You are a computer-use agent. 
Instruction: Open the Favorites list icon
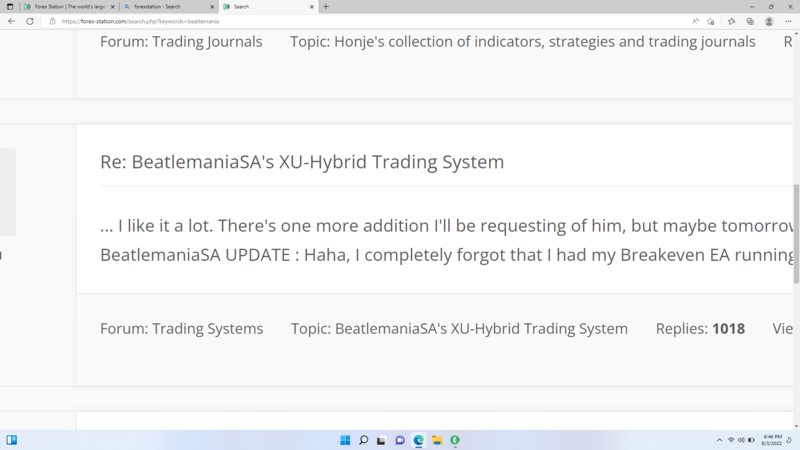click(732, 21)
